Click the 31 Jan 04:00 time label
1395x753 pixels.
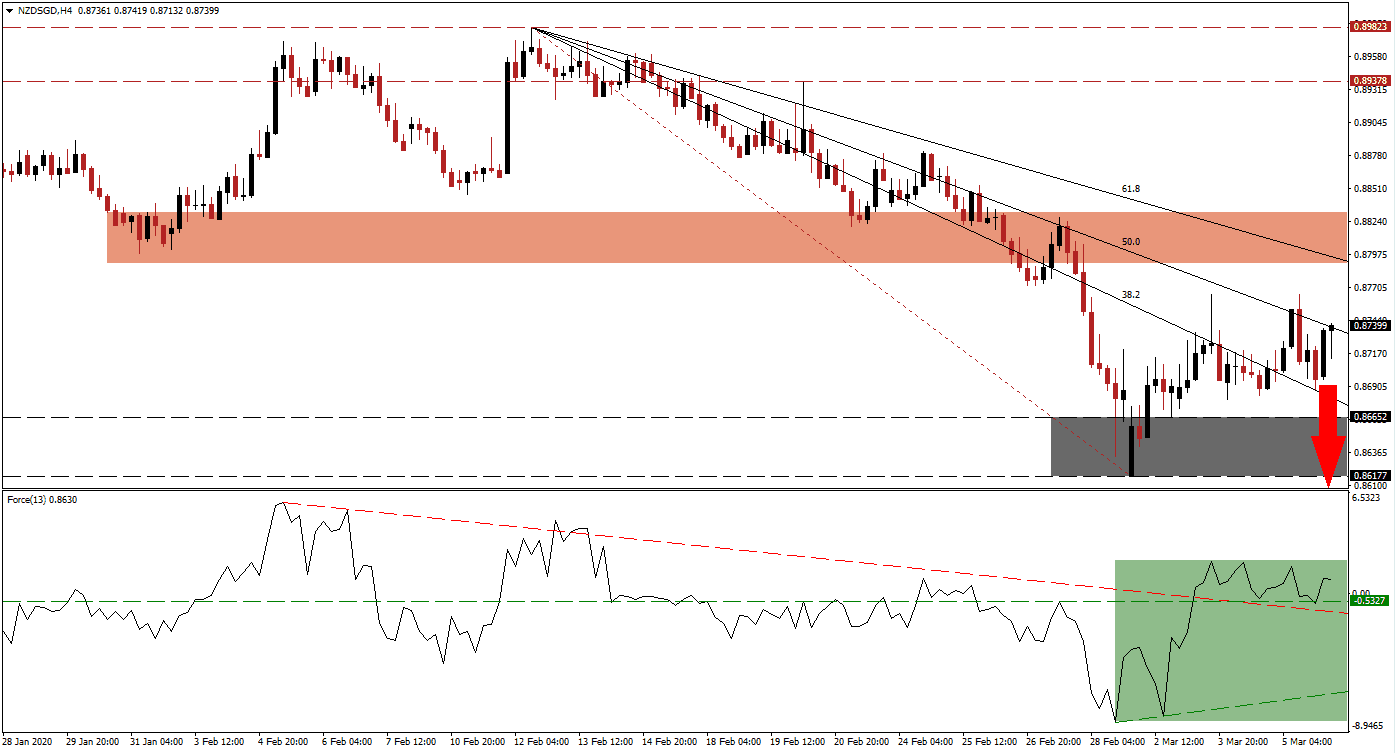[x=158, y=743]
